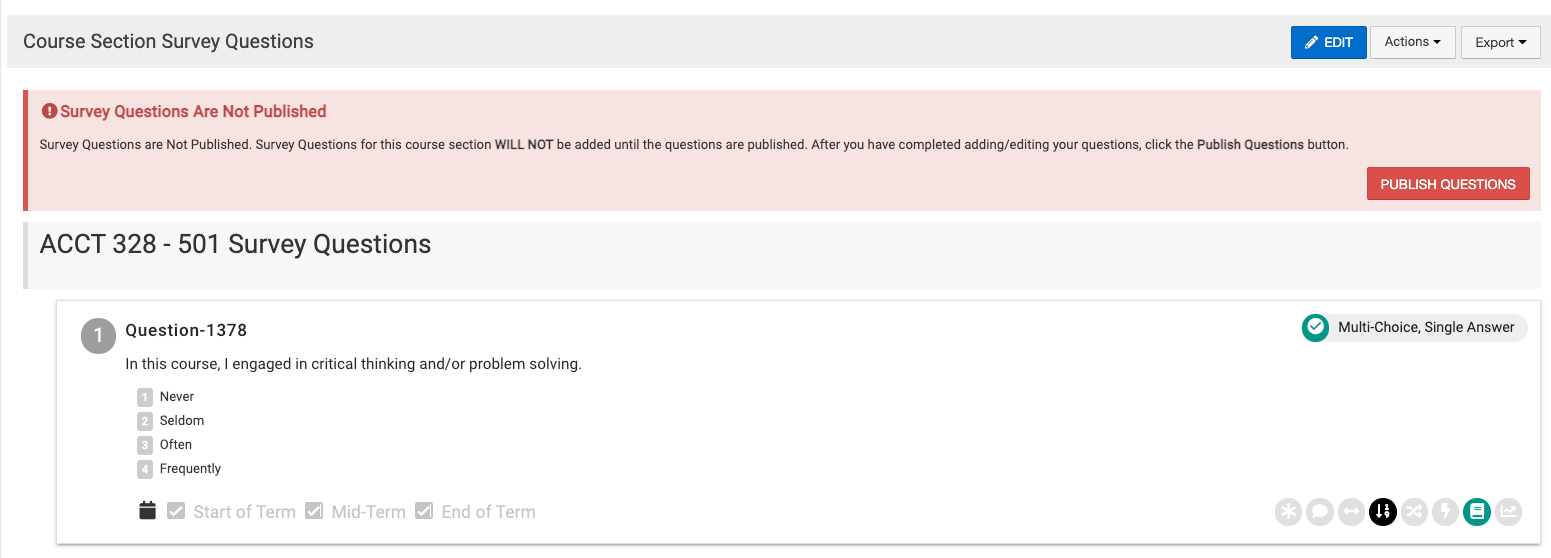
Task: Click the blue EDIT button
Action: coord(1328,42)
